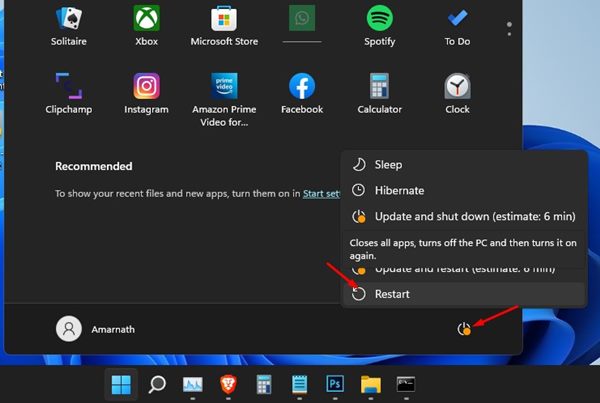Click the Recommended section heading
The width and height of the screenshot is (600, 403).
click(x=94, y=166)
